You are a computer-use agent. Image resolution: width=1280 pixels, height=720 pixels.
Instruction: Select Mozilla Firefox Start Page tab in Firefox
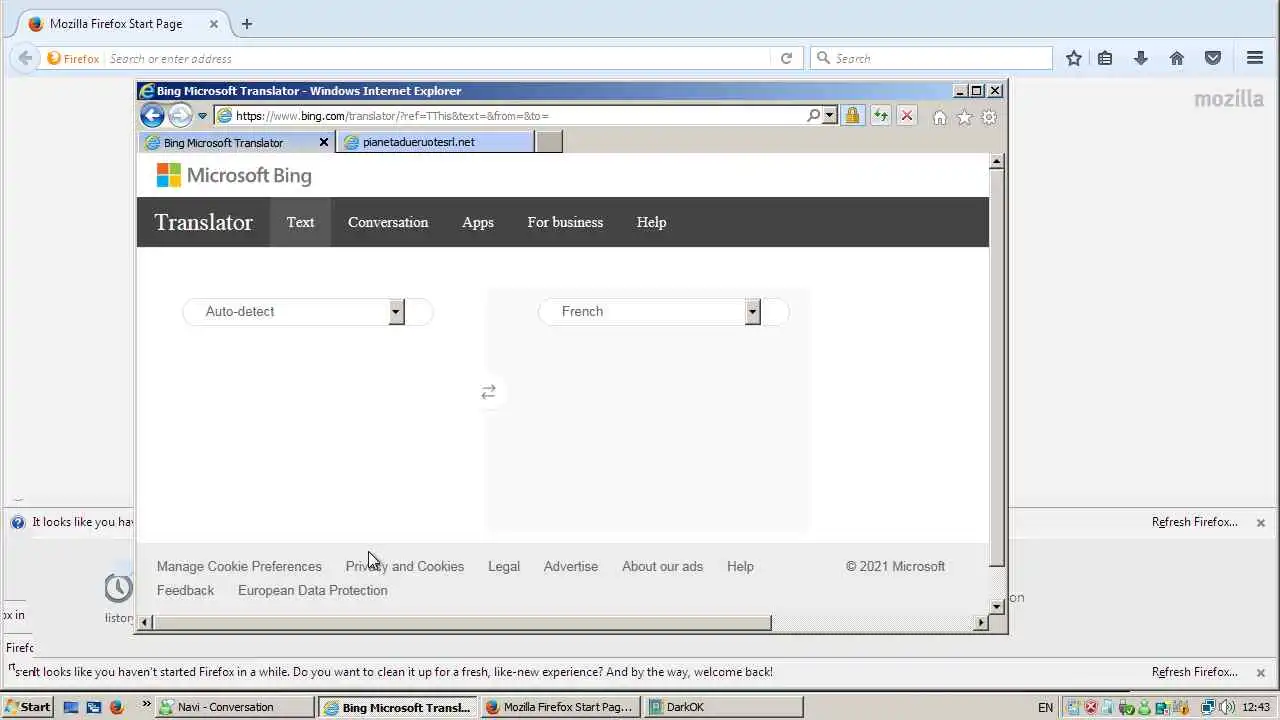tap(118, 24)
